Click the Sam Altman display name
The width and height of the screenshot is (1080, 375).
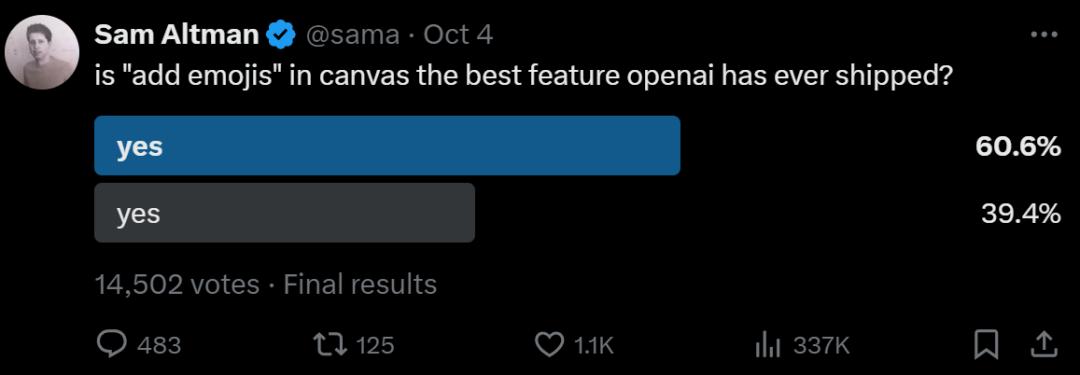pyautogui.click(x=176, y=34)
